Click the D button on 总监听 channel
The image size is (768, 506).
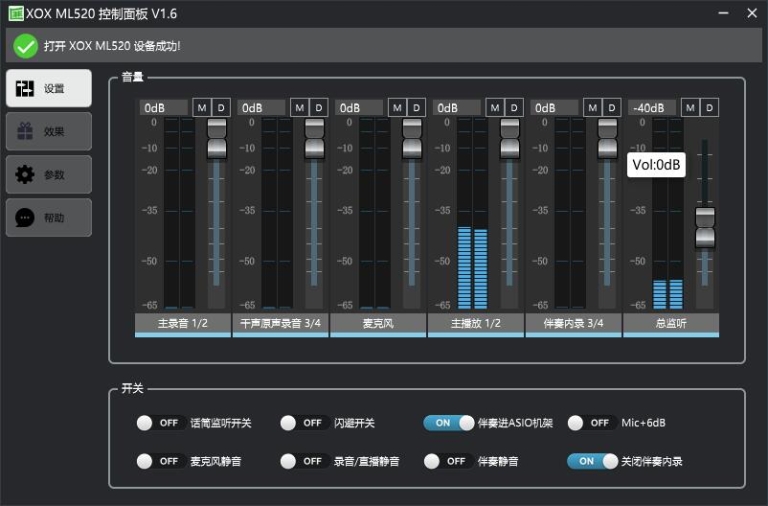click(x=709, y=108)
